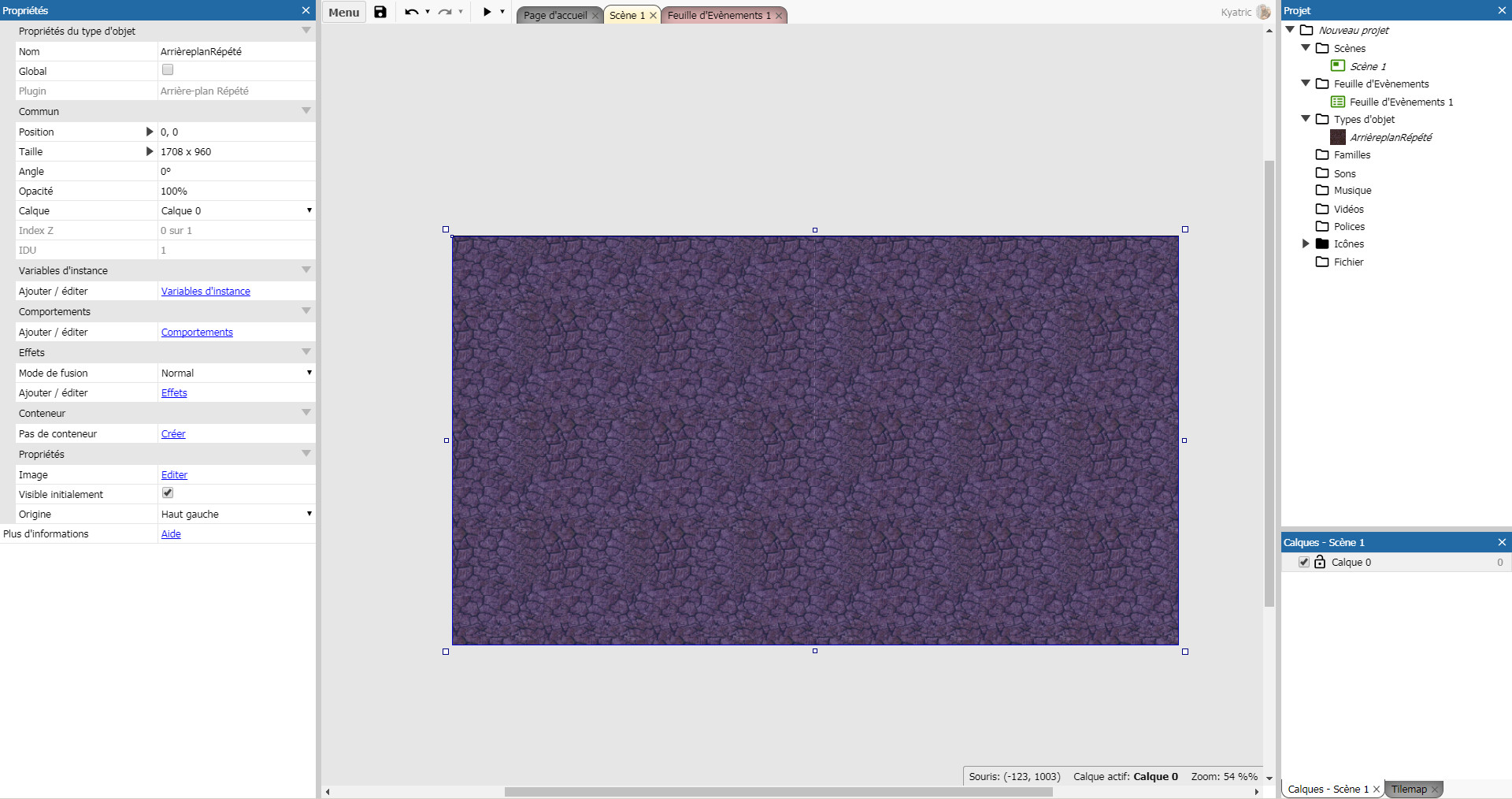Open Feuille d'Evènements 1 sheet icon
The image size is (1512, 799).
click(x=1337, y=102)
